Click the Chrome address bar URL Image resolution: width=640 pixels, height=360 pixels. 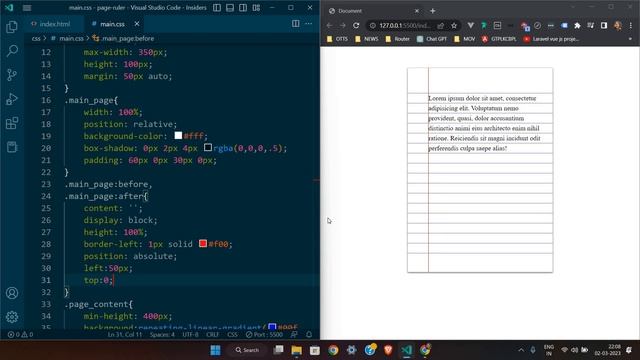pos(404,25)
